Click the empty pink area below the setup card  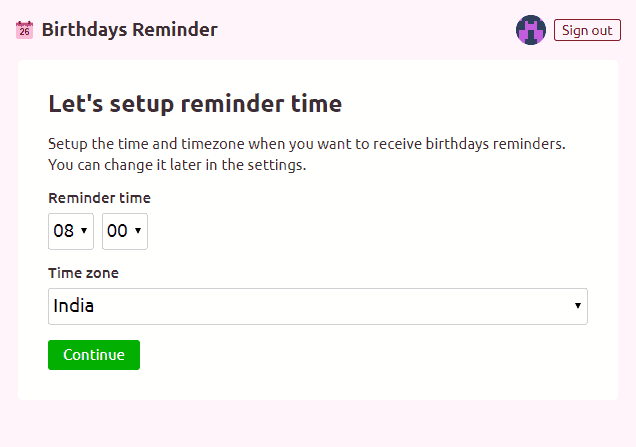318,424
